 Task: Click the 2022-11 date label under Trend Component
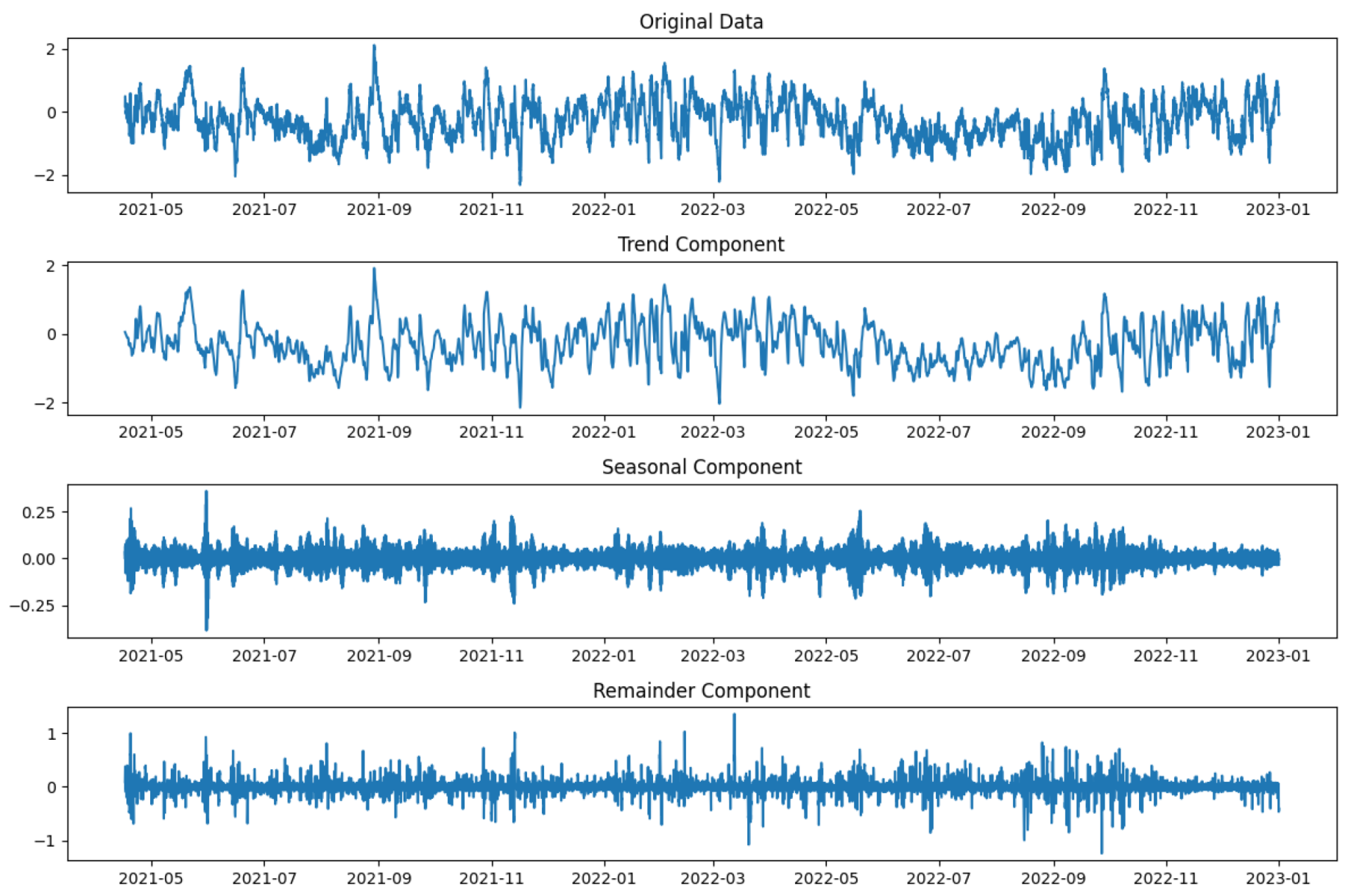coord(1166,432)
